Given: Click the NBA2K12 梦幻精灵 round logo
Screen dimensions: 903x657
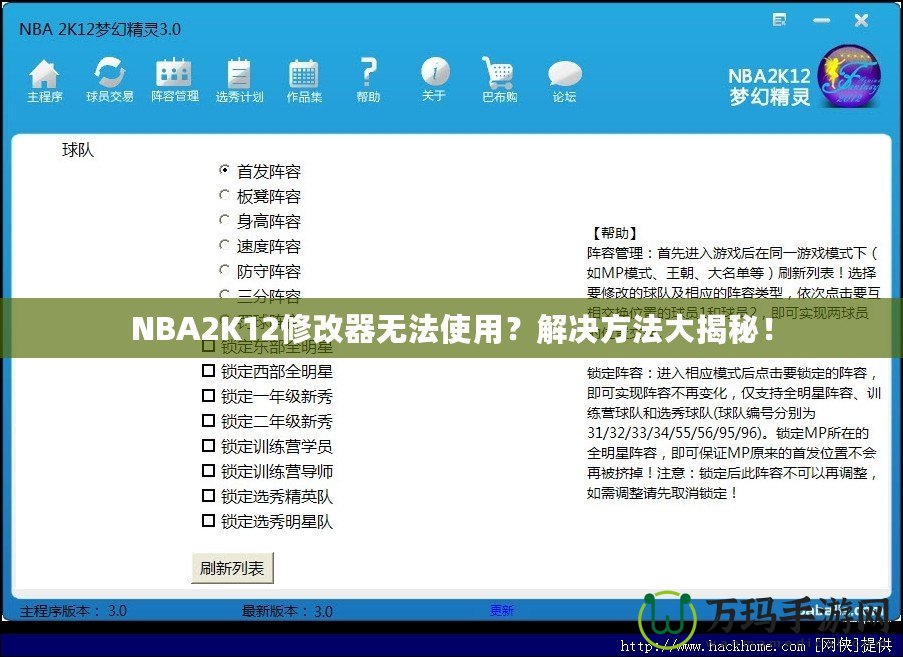Looking at the screenshot, I should click(x=849, y=77).
